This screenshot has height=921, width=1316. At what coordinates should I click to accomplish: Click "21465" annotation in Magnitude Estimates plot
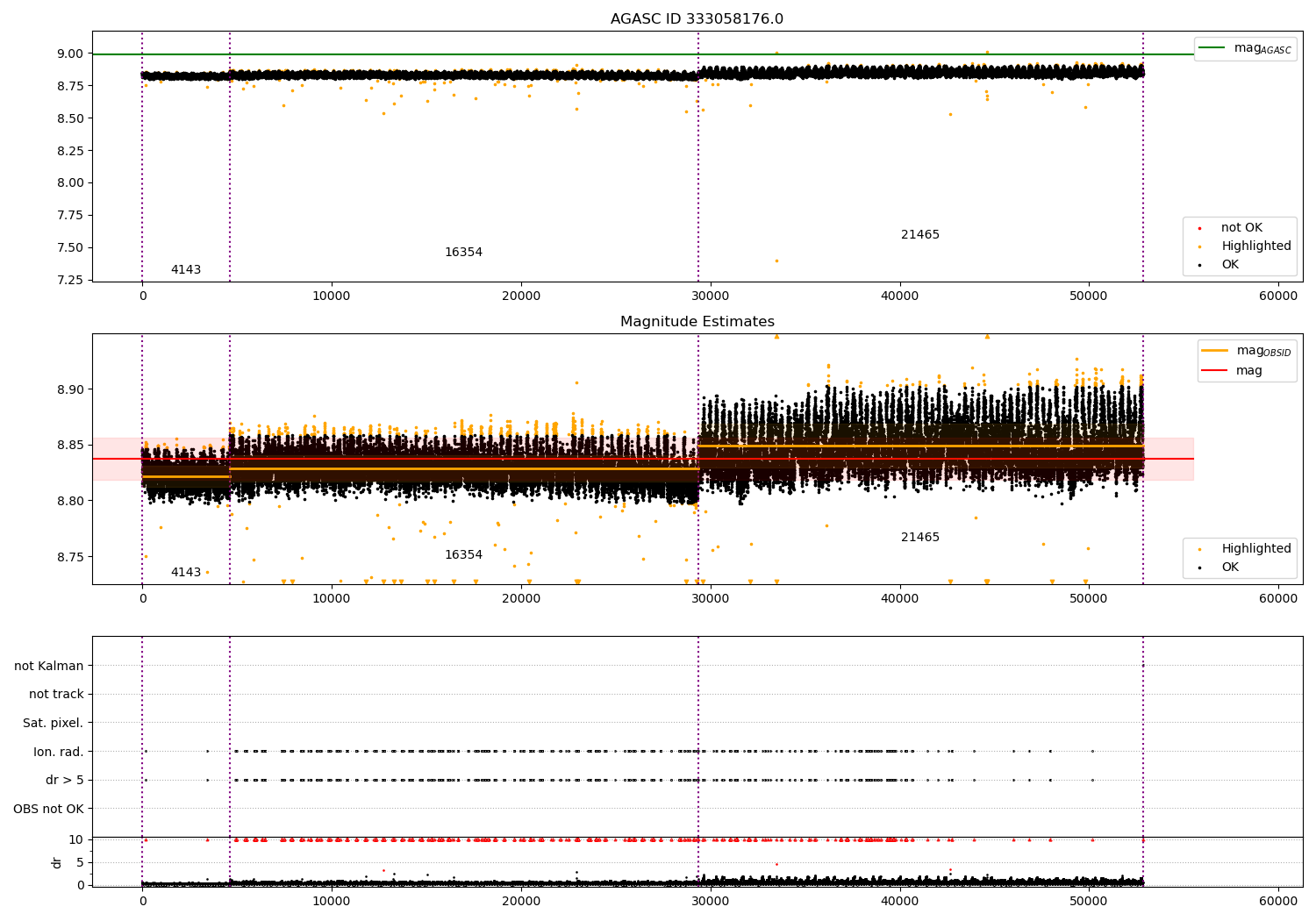(920, 538)
